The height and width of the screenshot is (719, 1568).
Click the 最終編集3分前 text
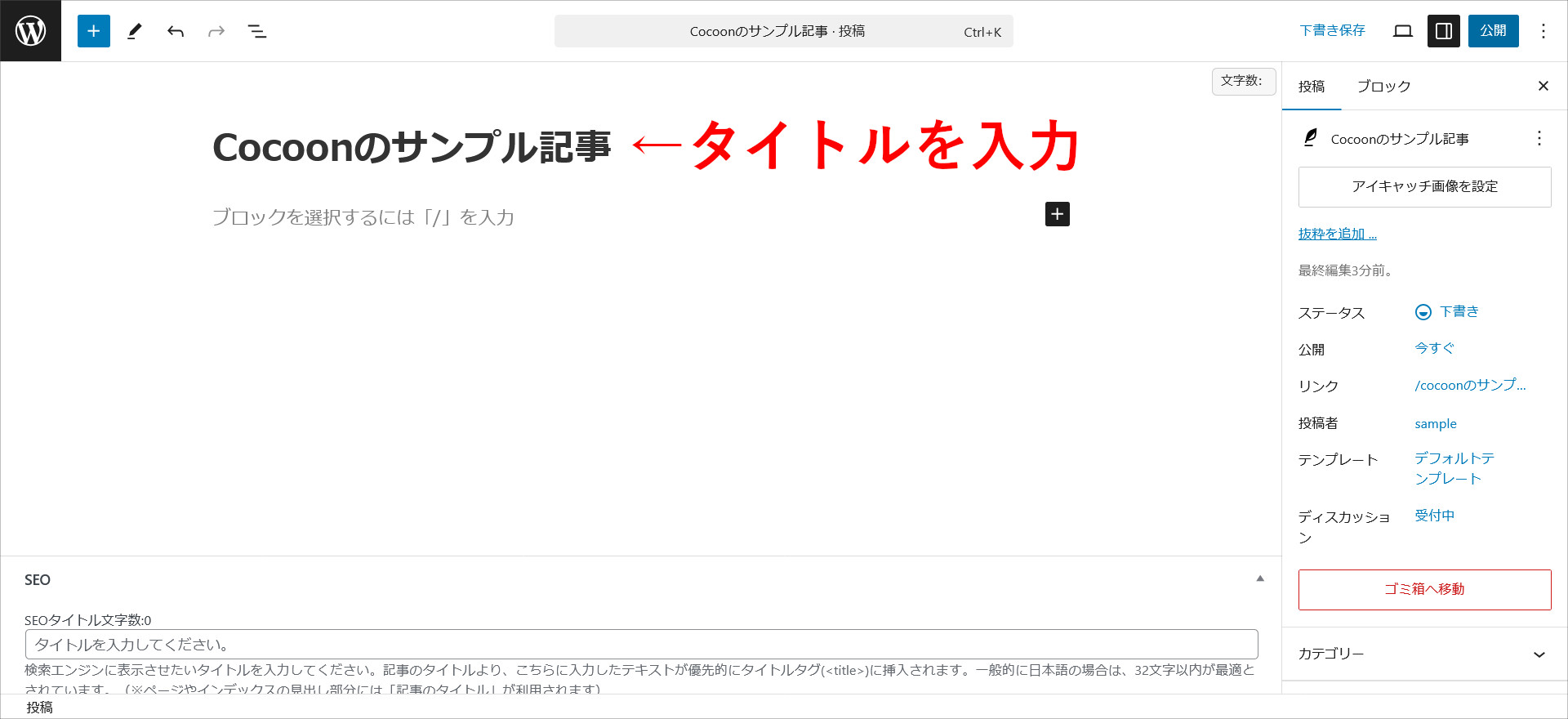pos(1345,270)
